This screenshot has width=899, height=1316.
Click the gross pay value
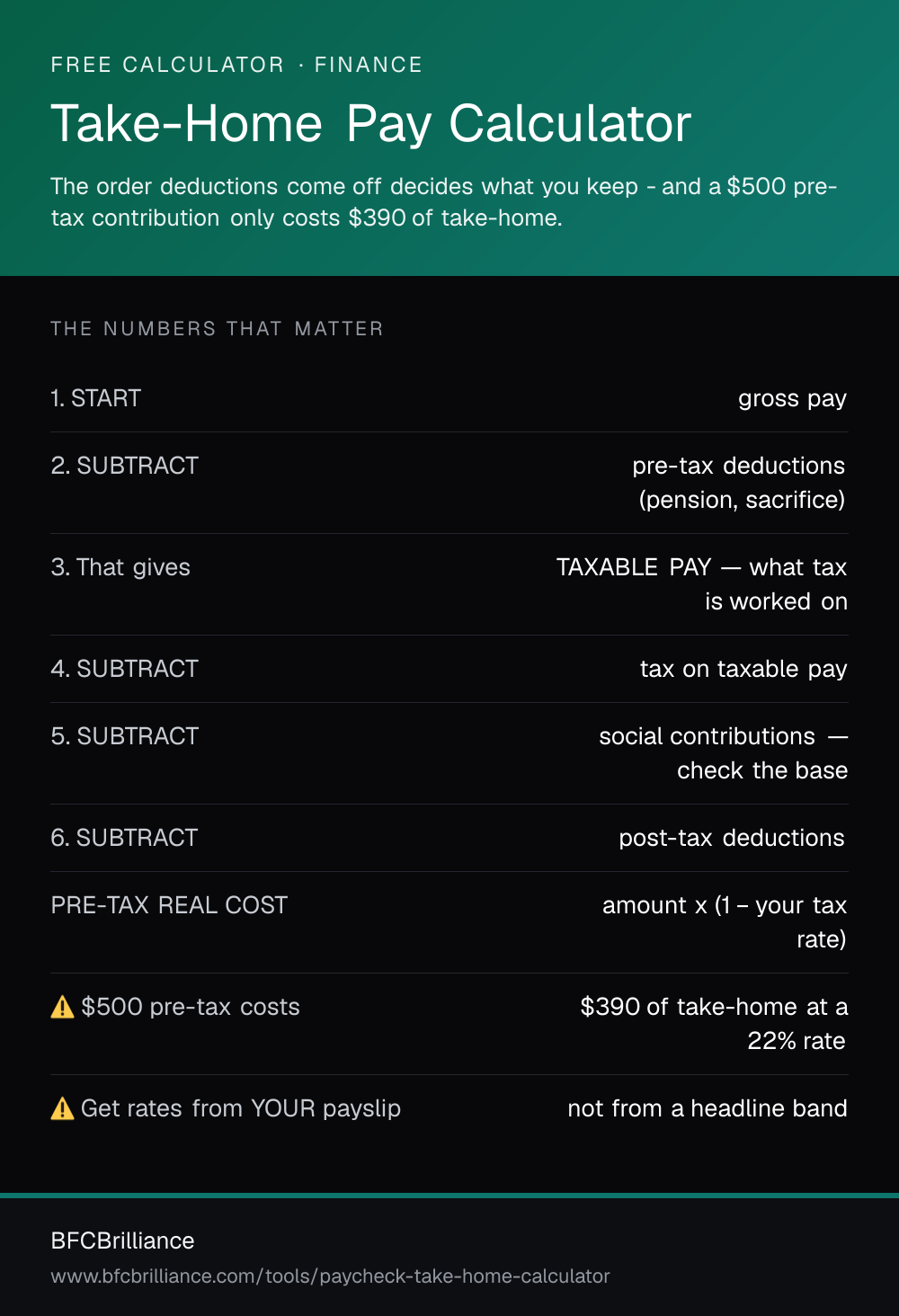click(x=792, y=399)
